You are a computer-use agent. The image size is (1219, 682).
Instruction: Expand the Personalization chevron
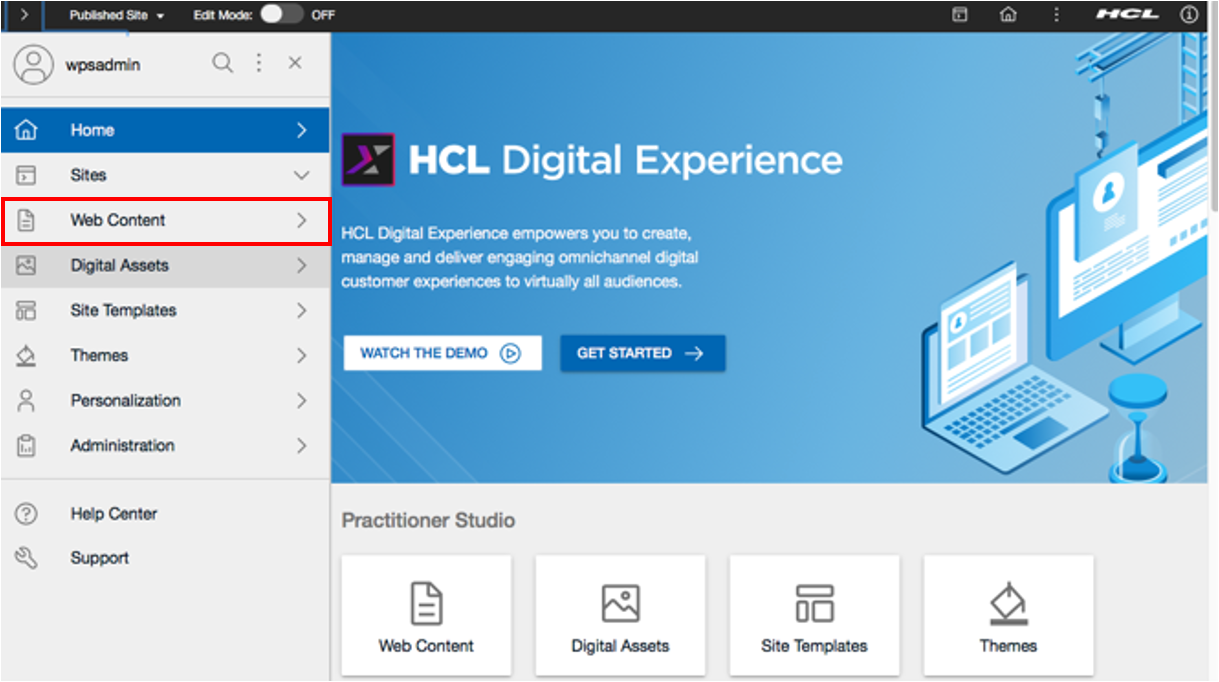pos(301,401)
